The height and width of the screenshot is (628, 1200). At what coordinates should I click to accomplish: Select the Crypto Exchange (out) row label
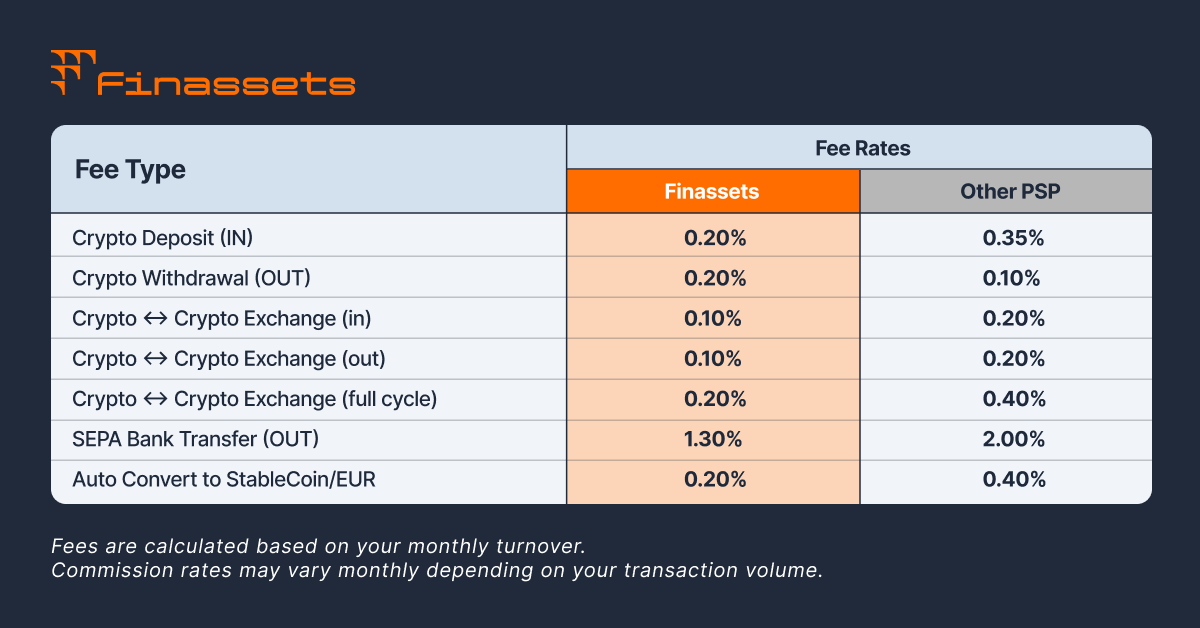(x=228, y=359)
